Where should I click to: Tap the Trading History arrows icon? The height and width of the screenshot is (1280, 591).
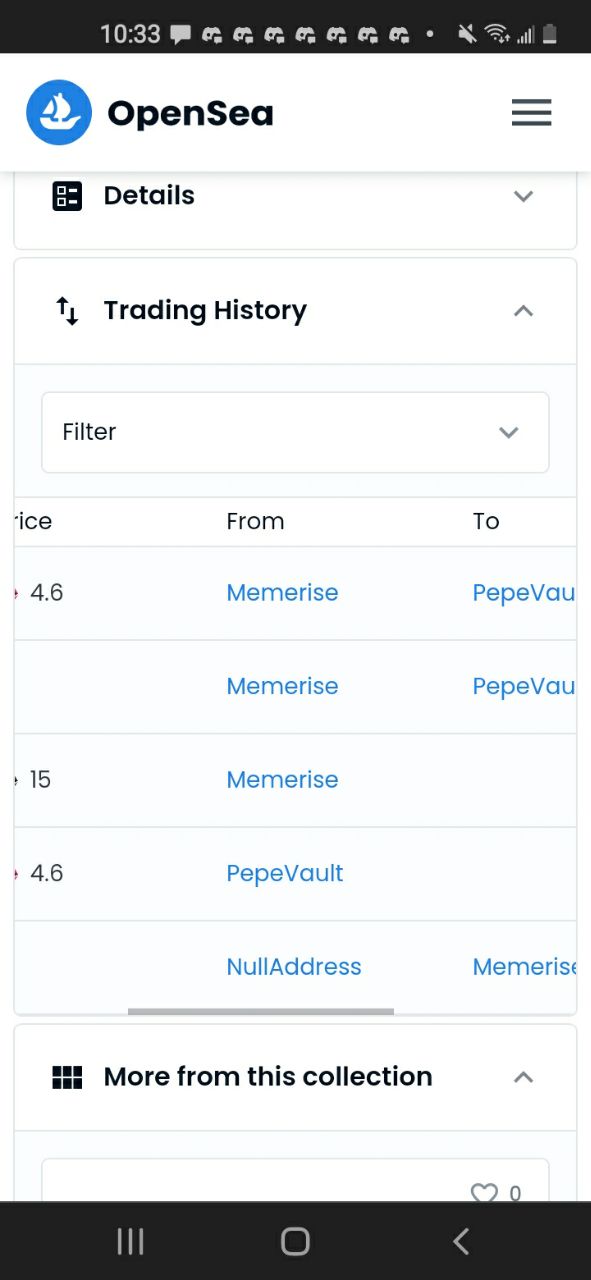click(67, 311)
